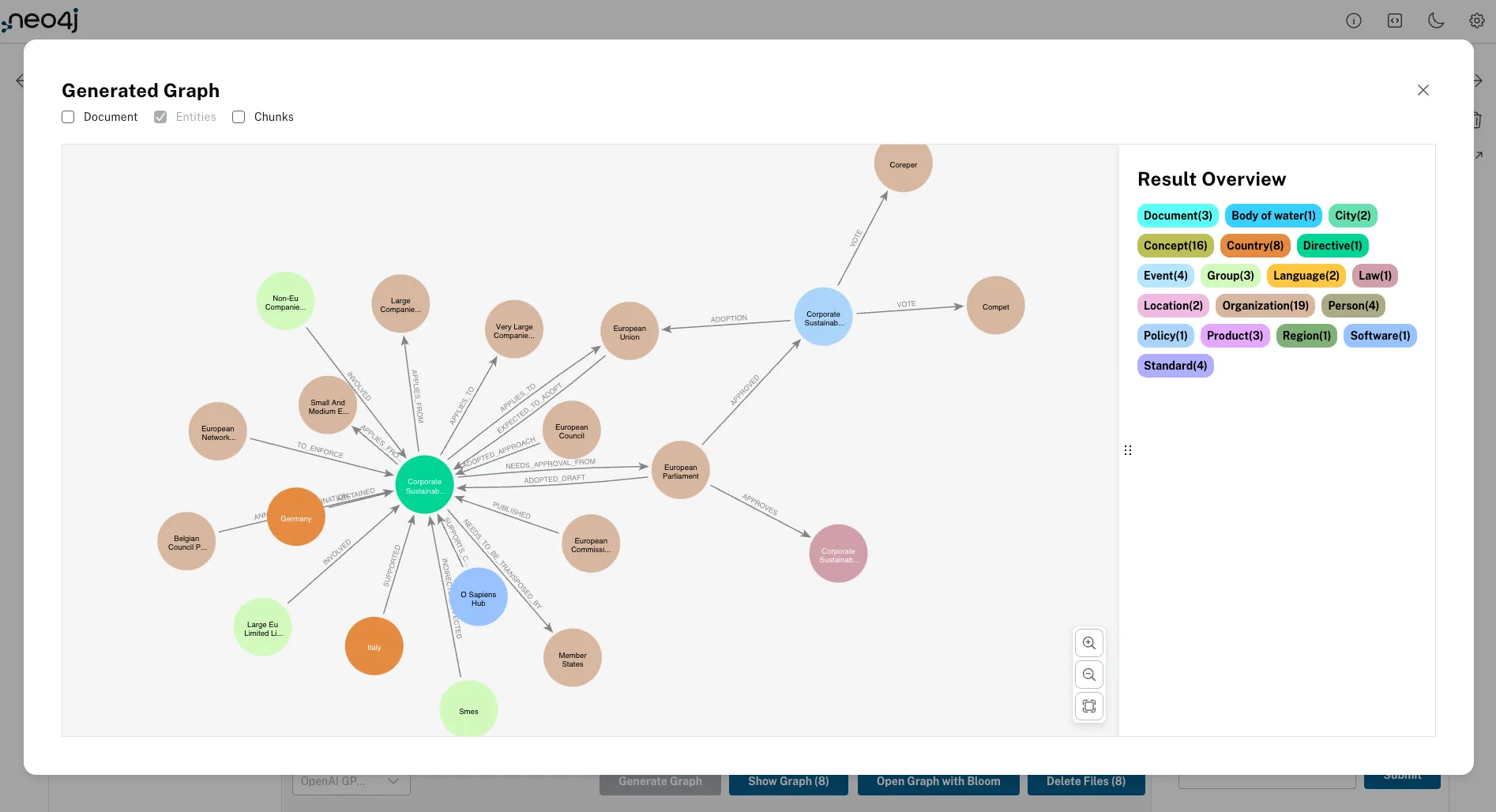The image size is (1496, 812).
Task: Open the info icon in header
Action: click(1354, 21)
